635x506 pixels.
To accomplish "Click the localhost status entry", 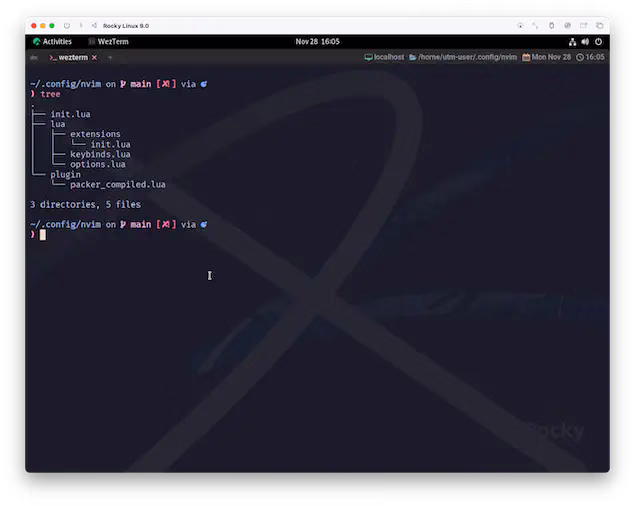I will click(384, 57).
